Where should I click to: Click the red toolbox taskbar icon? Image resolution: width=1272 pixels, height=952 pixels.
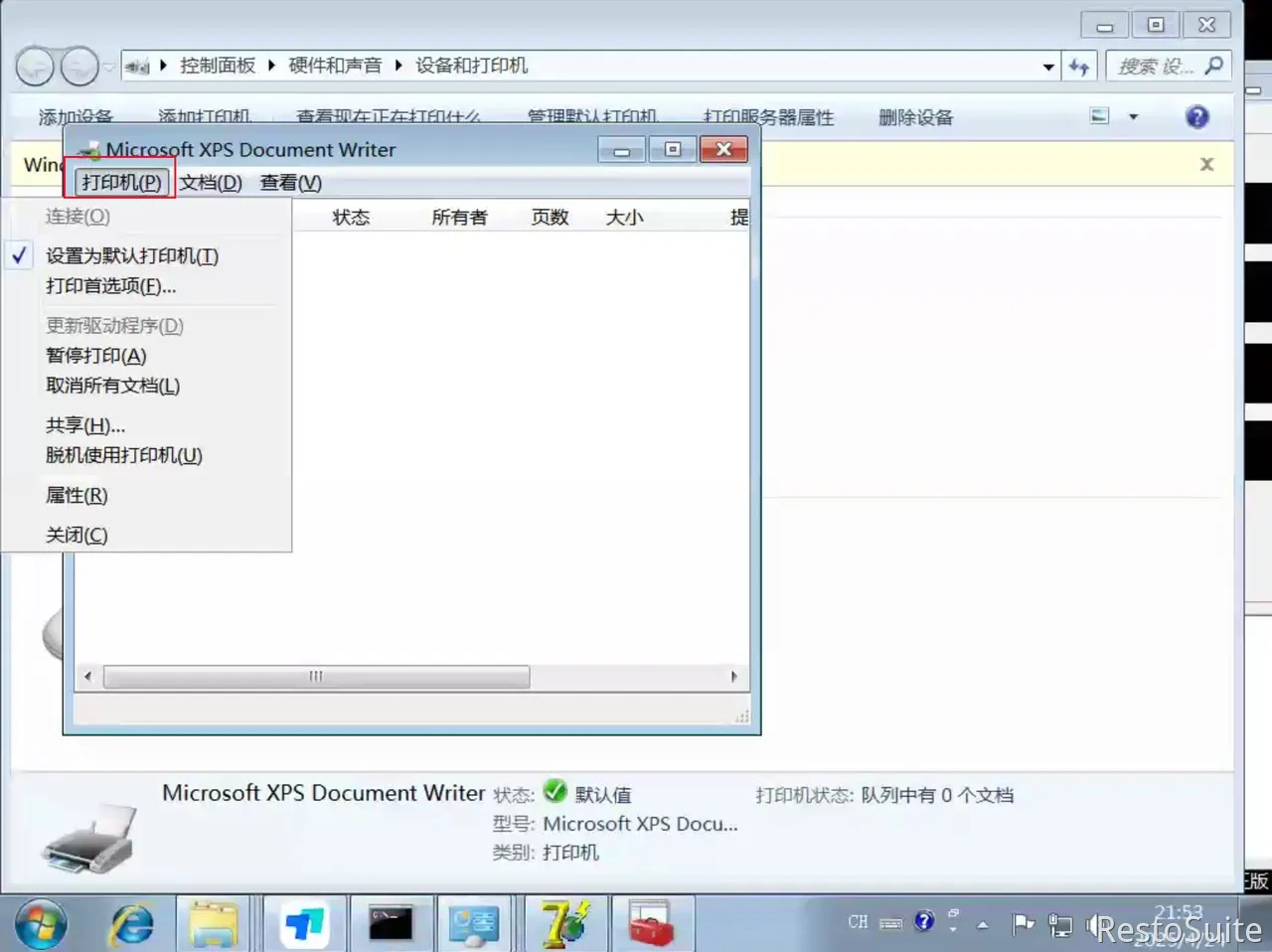point(651,924)
